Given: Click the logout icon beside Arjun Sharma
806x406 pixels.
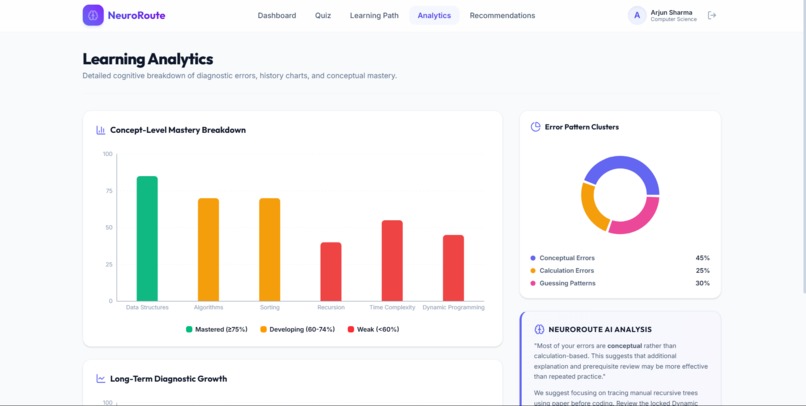Looking at the screenshot, I should [x=712, y=15].
